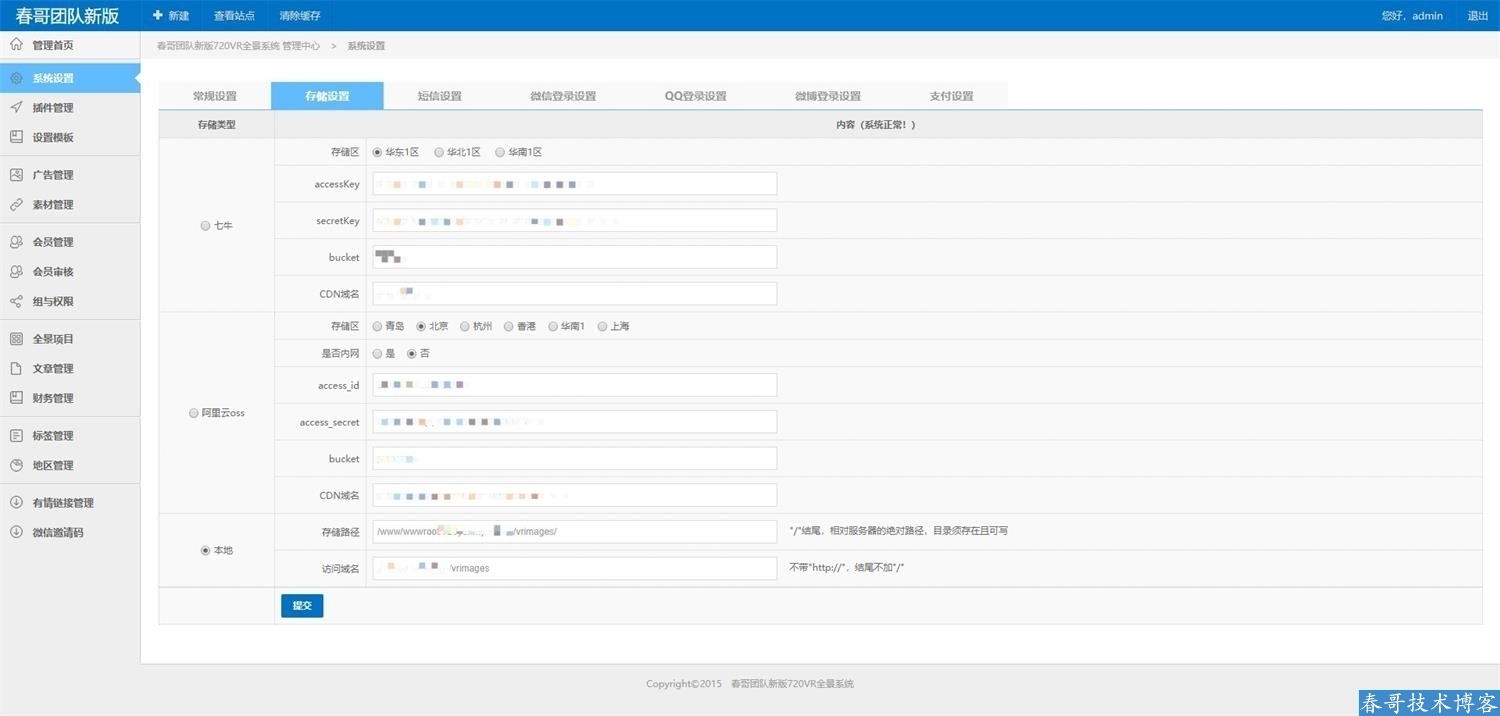
Task: Click the 退出 logout link
Action: click(1477, 16)
